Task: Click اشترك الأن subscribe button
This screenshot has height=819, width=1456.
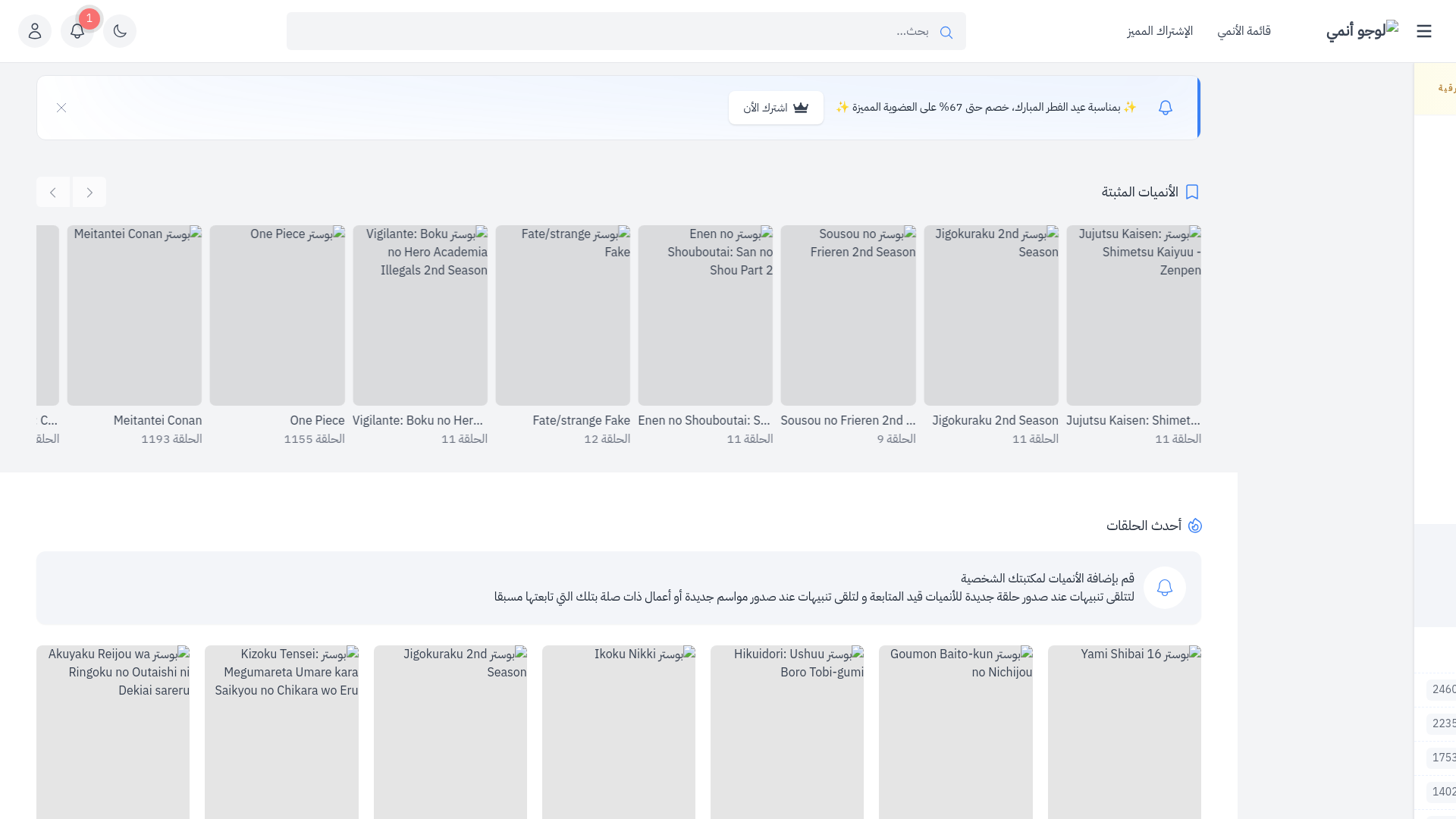Action: [x=776, y=108]
